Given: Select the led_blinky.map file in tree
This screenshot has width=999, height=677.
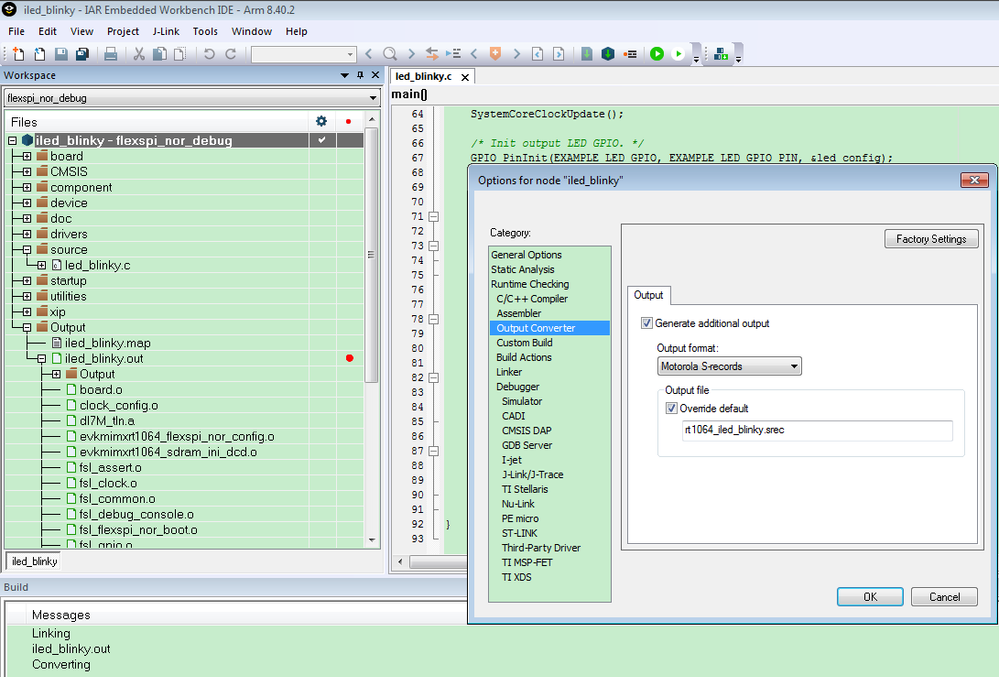Looking at the screenshot, I should pyautogui.click(x=107, y=343).
